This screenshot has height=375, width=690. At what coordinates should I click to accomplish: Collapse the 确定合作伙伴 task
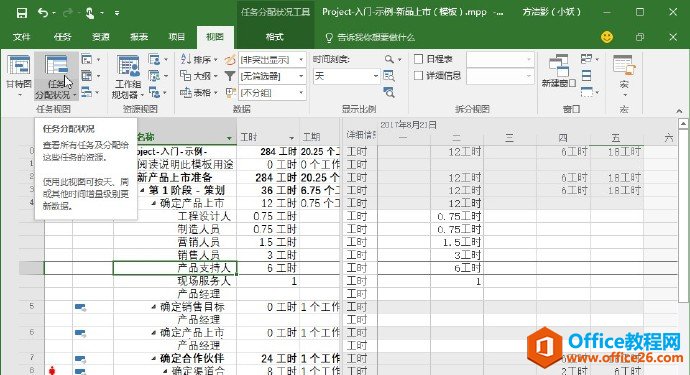pyautogui.click(x=154, y=359)
